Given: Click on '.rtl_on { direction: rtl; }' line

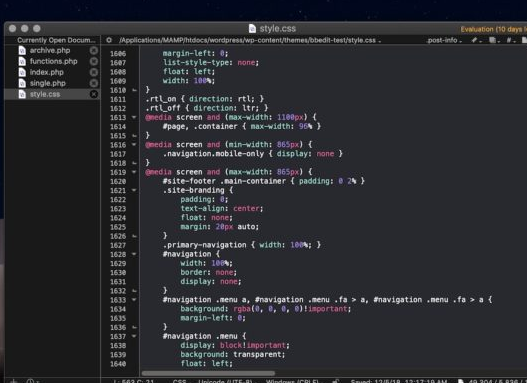Looking at the screenshot, I should [x=205, y=99].
